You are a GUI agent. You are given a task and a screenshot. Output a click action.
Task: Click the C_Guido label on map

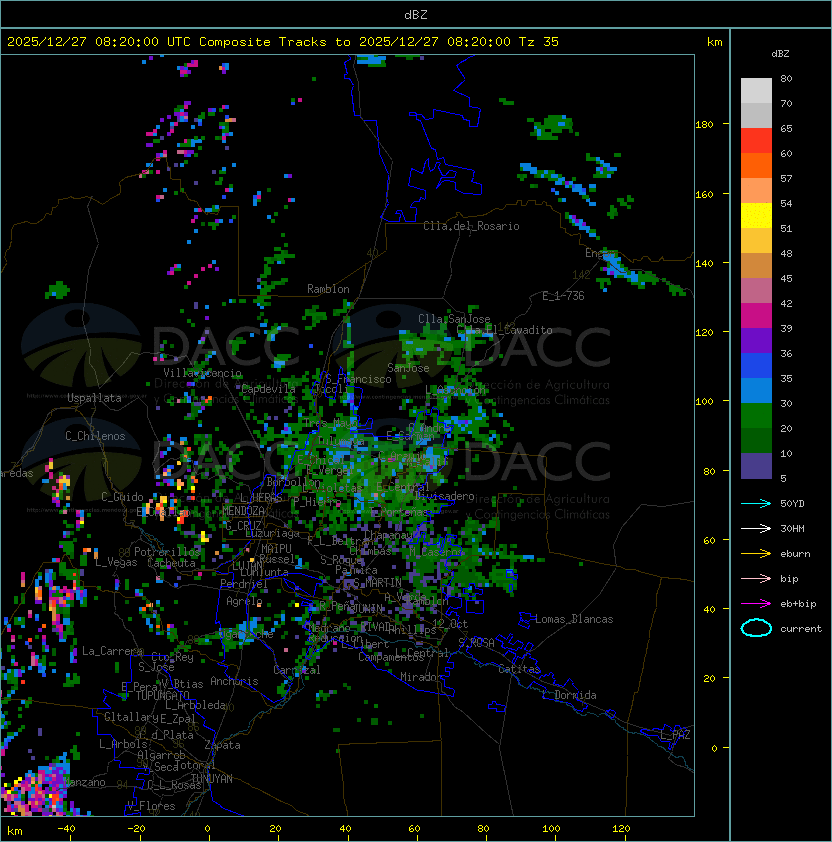tap(122, 497)
